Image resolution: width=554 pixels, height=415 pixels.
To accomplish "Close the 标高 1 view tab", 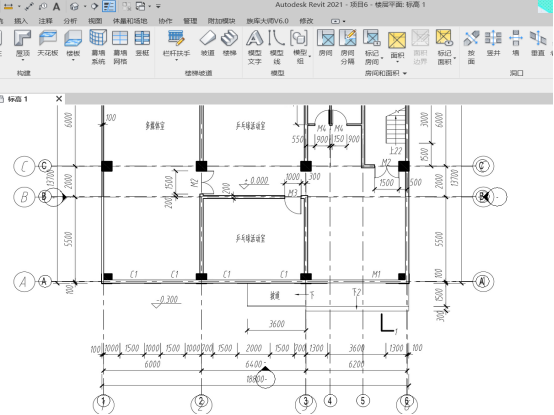I will [59, 99].
